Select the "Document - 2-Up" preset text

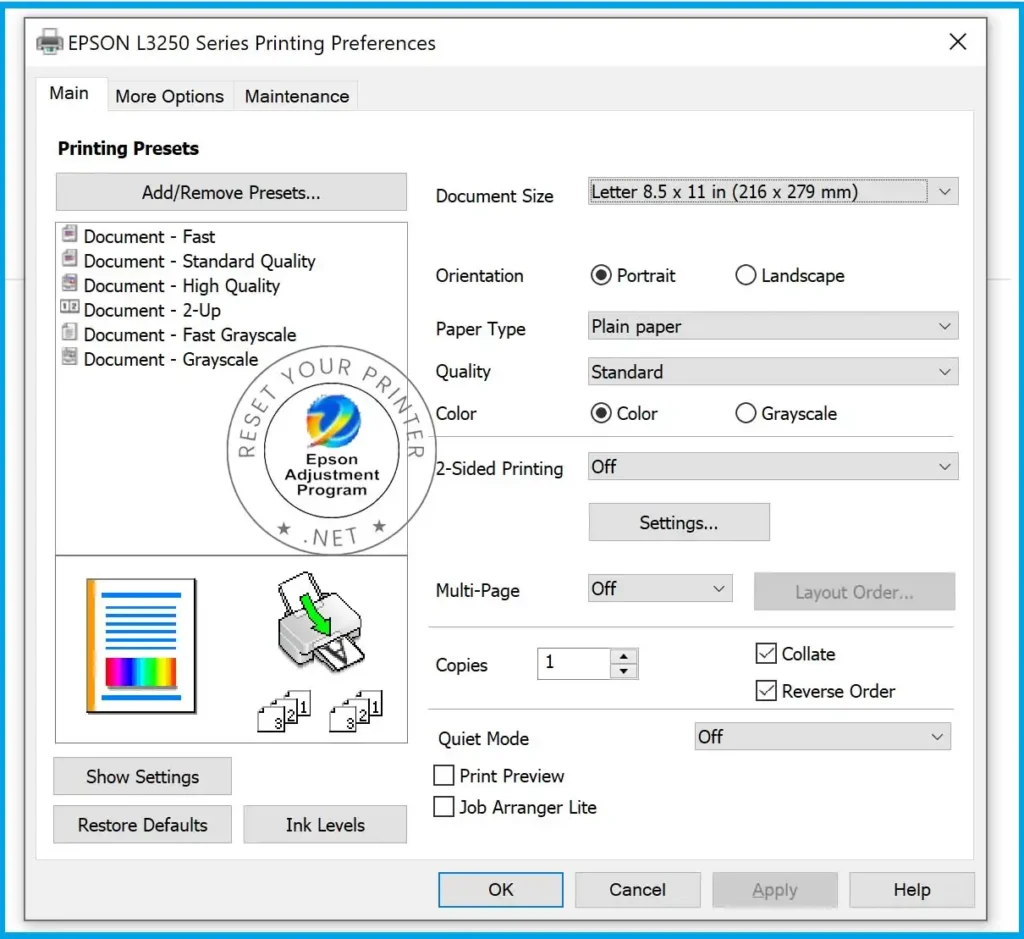pos(152,310)
